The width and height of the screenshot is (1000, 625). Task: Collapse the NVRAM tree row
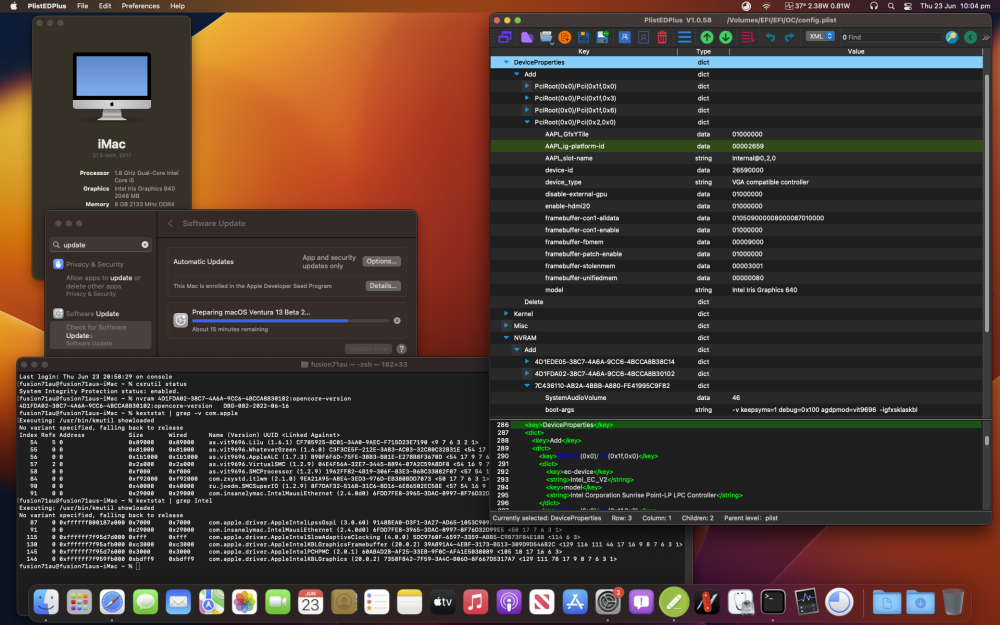(506, 337)
